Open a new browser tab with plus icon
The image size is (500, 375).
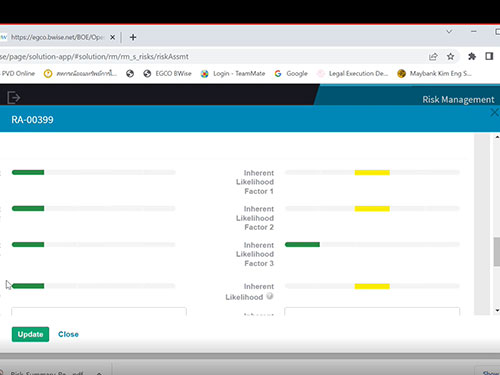point(133,37)
